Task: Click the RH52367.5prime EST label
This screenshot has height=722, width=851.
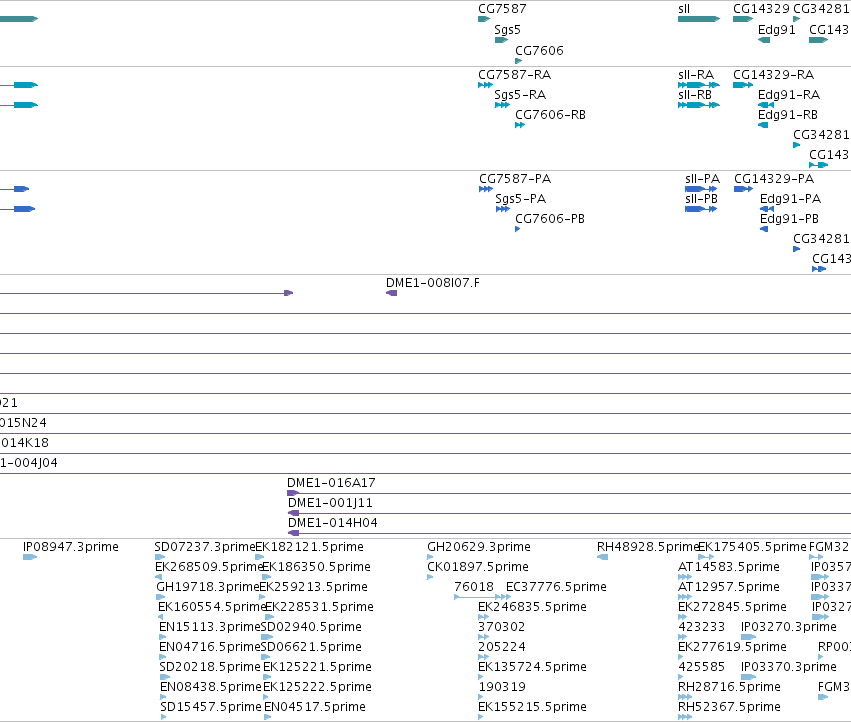Action: click(729, 707)
